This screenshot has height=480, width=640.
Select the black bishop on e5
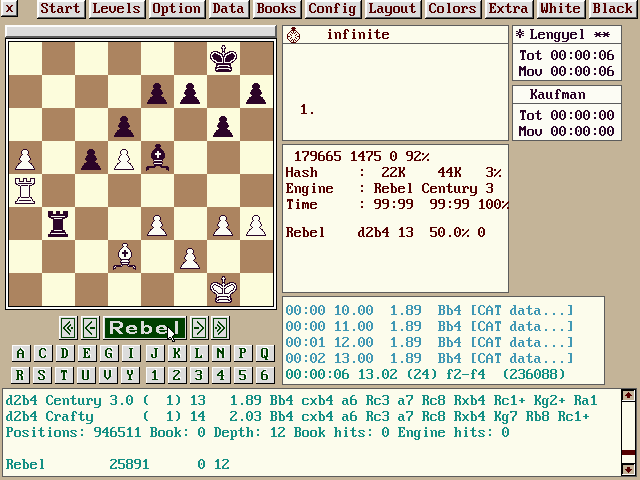pos(158,158)
